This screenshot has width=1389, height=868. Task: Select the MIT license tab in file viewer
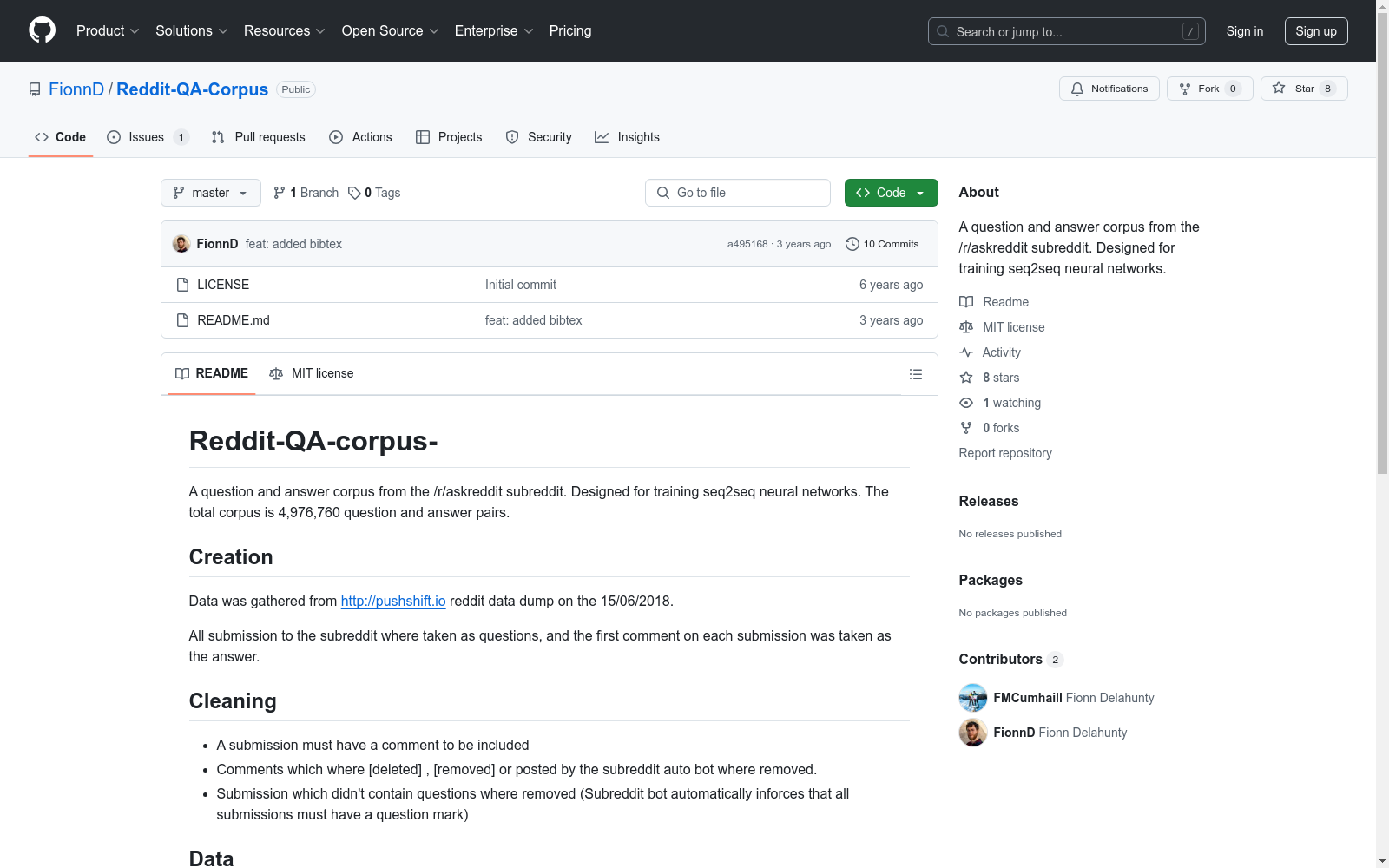[312, 373]
